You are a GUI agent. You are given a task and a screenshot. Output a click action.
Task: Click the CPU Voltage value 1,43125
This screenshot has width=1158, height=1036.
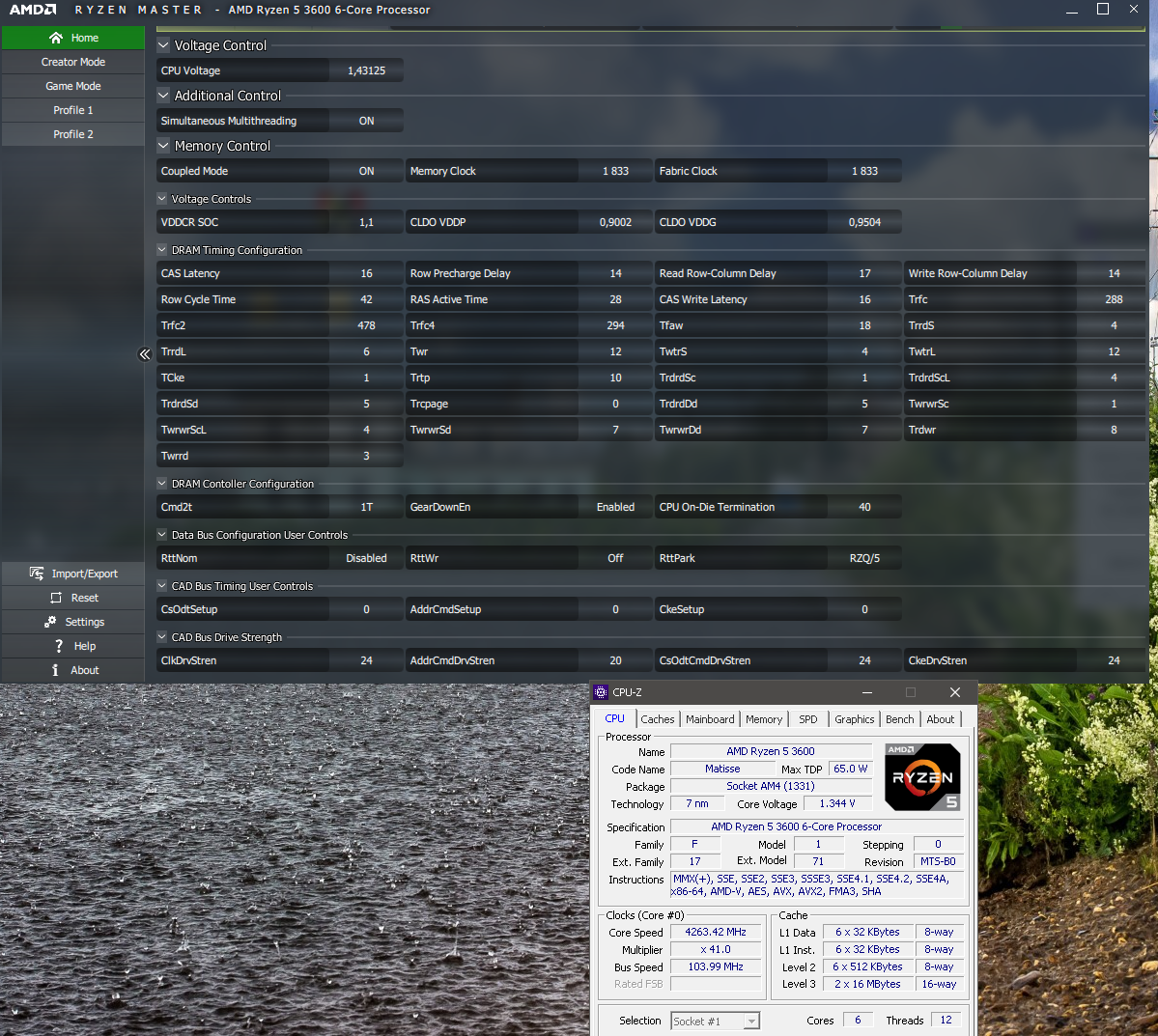(366, 70)
